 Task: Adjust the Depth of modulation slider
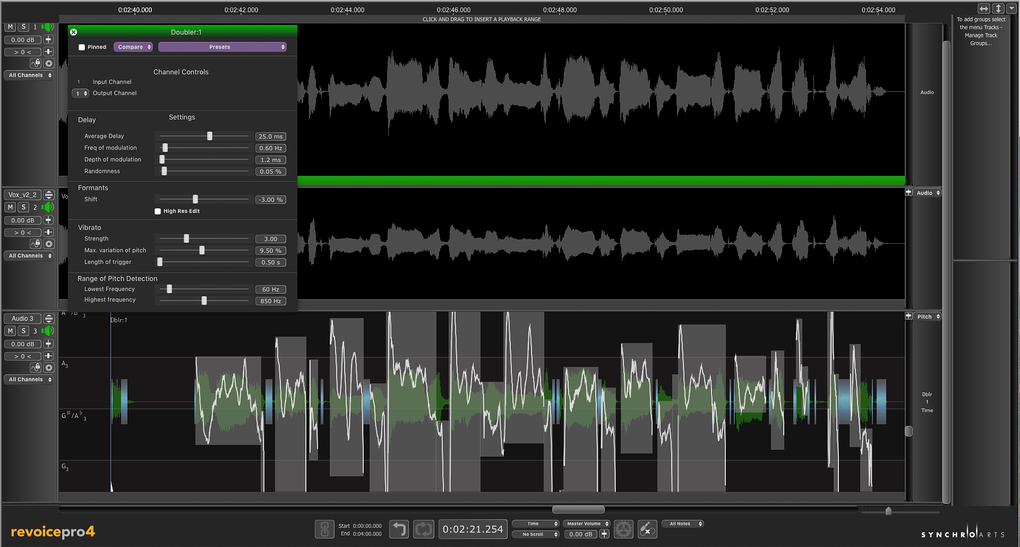(x=162, y=159)
